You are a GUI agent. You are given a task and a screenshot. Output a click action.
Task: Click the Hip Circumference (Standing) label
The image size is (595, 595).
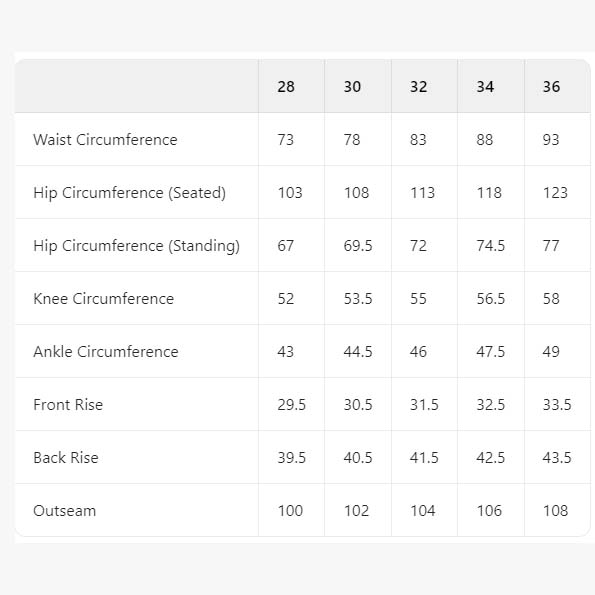(136, 246)
